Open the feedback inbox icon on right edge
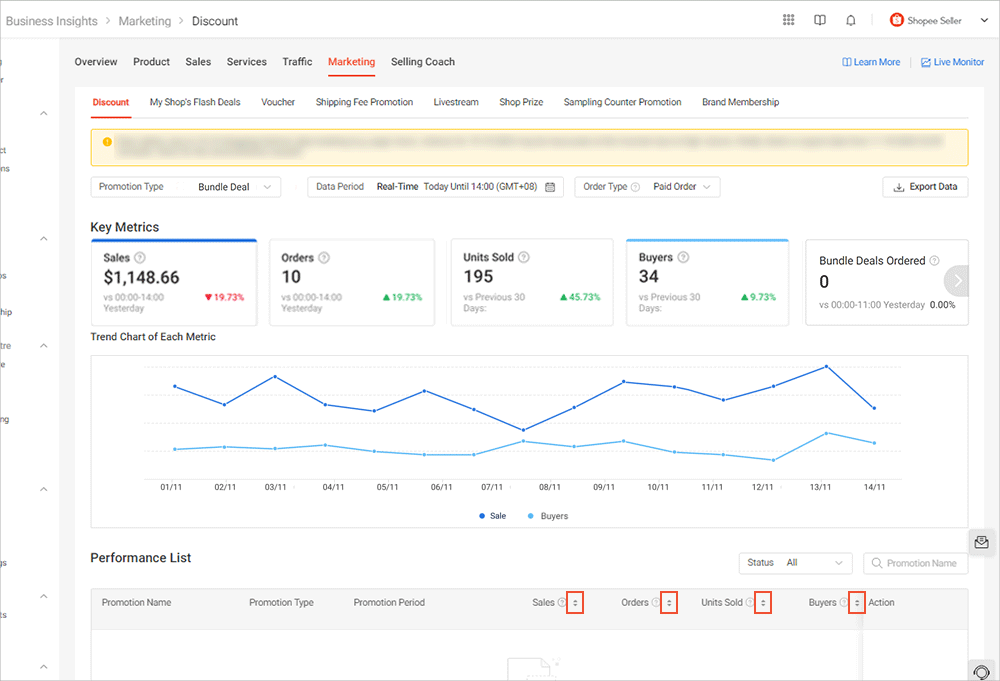 point(981,541)
